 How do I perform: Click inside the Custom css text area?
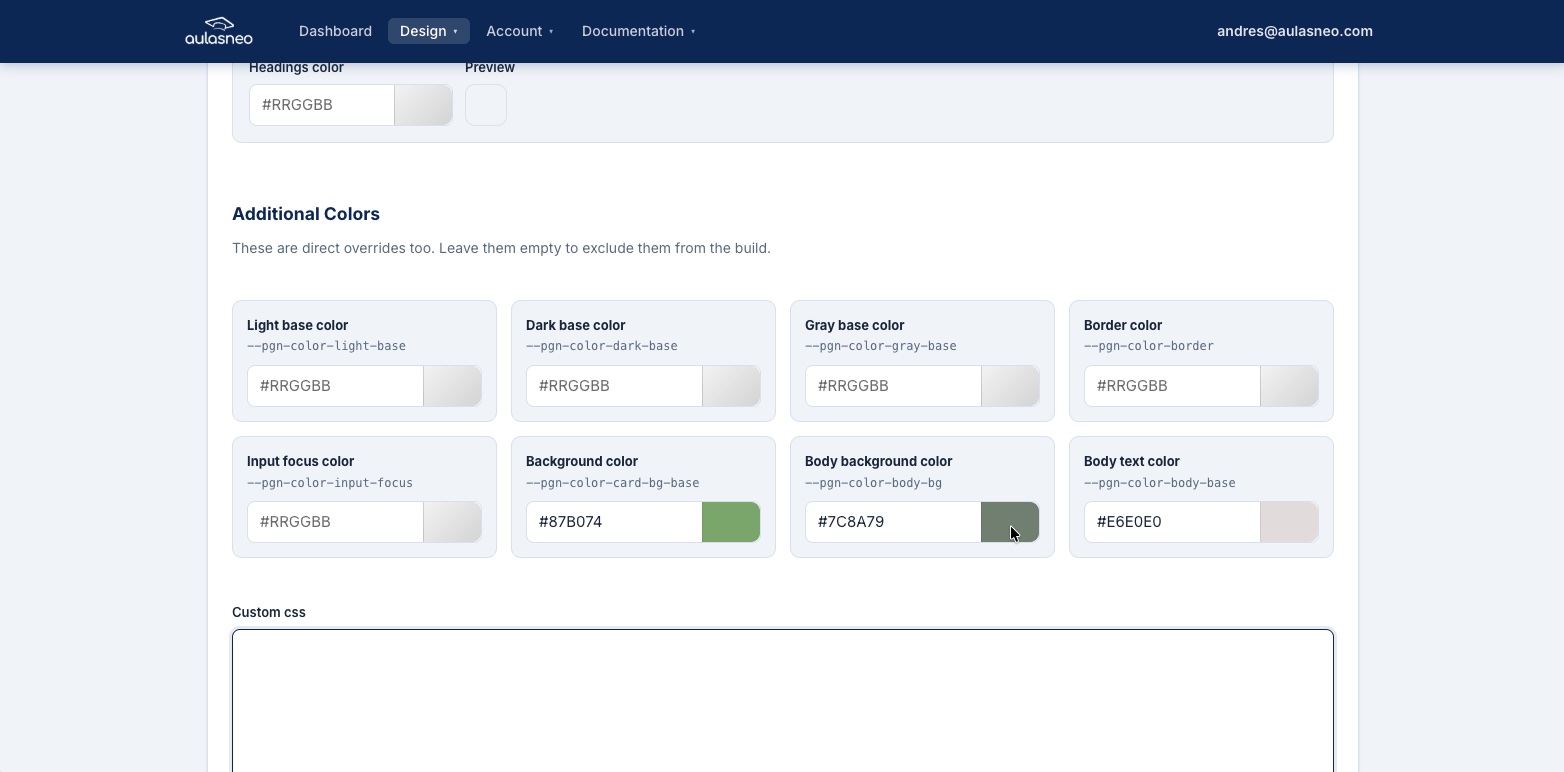click(x=782, y=700)
